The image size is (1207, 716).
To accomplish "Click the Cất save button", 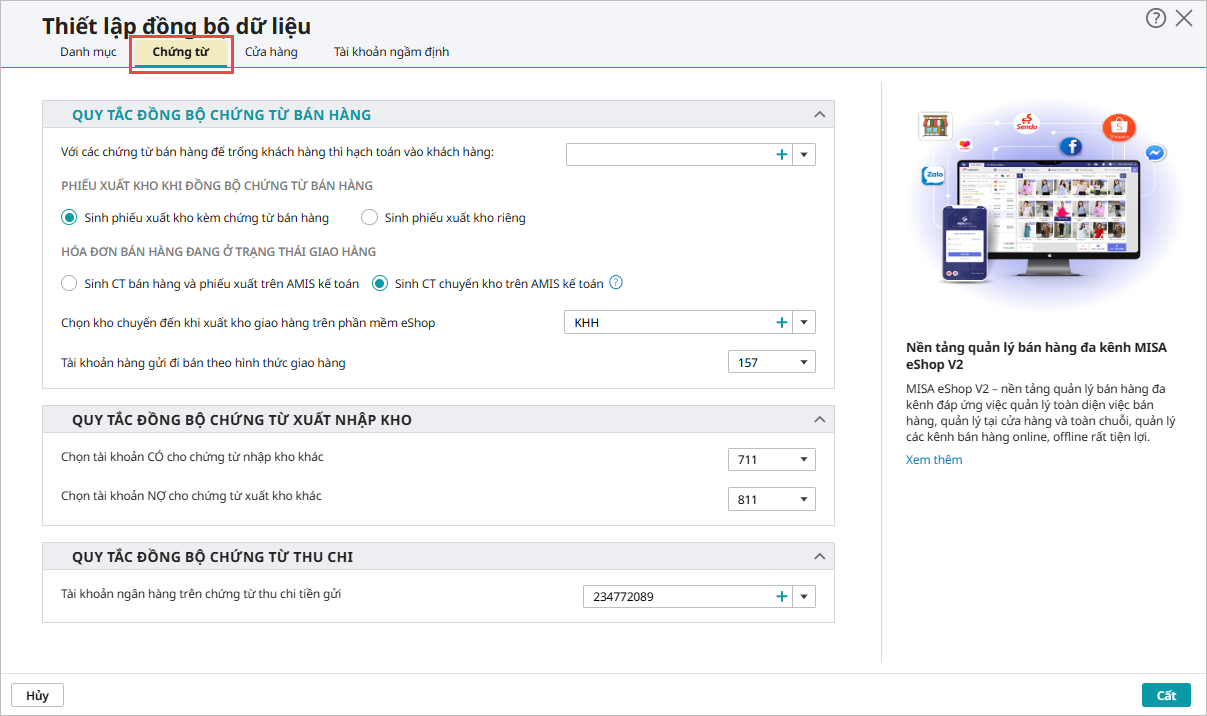I will [x=1166, y=696].
